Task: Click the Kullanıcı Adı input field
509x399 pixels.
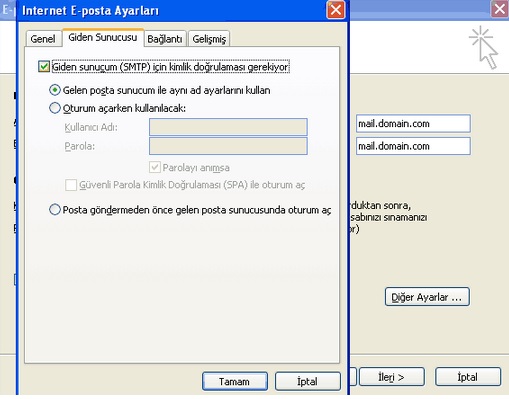Action: (228, 127)
